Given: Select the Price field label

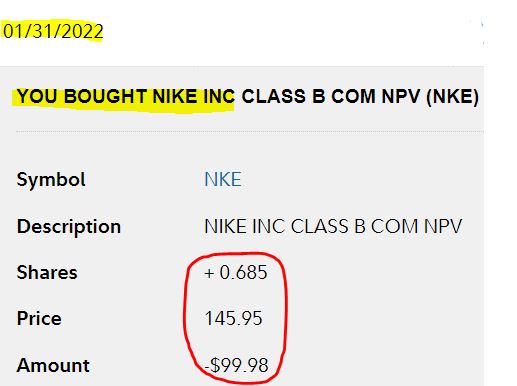Looking at the screenshot, I should pos(39,318).
